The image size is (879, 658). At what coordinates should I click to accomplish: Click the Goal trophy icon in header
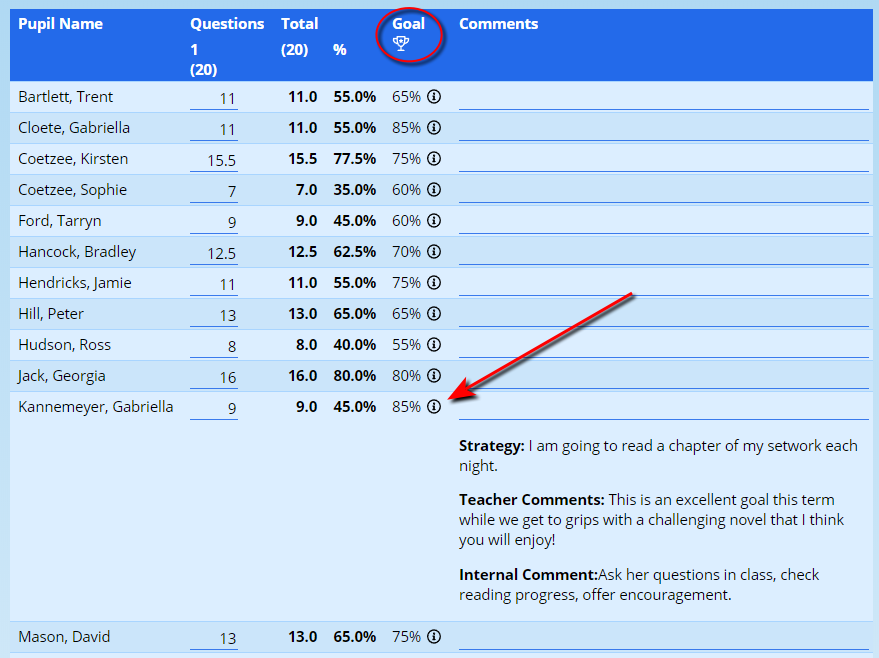[x=401, y=43]
